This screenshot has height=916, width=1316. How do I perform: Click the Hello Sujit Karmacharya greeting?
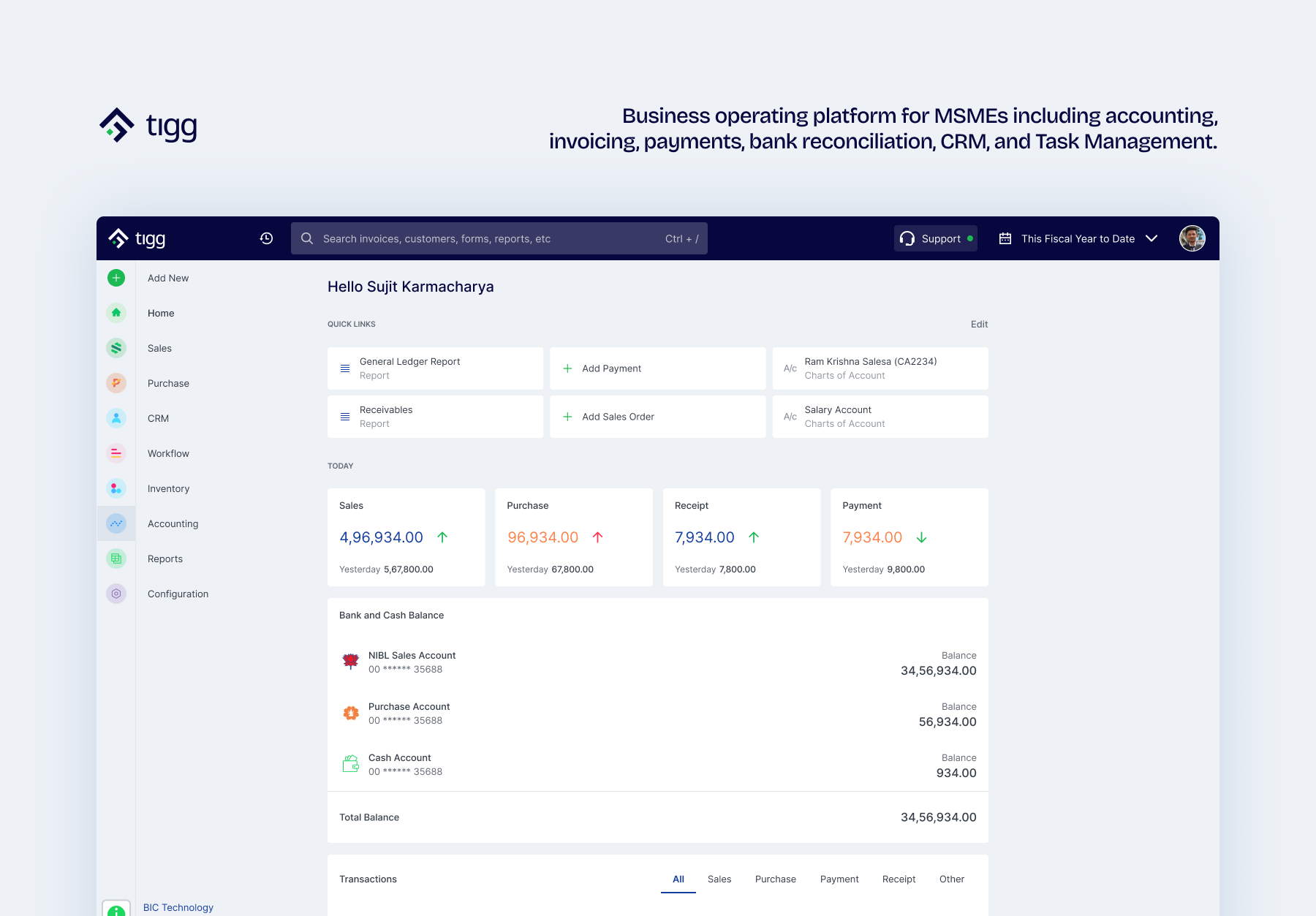(411, 287)
